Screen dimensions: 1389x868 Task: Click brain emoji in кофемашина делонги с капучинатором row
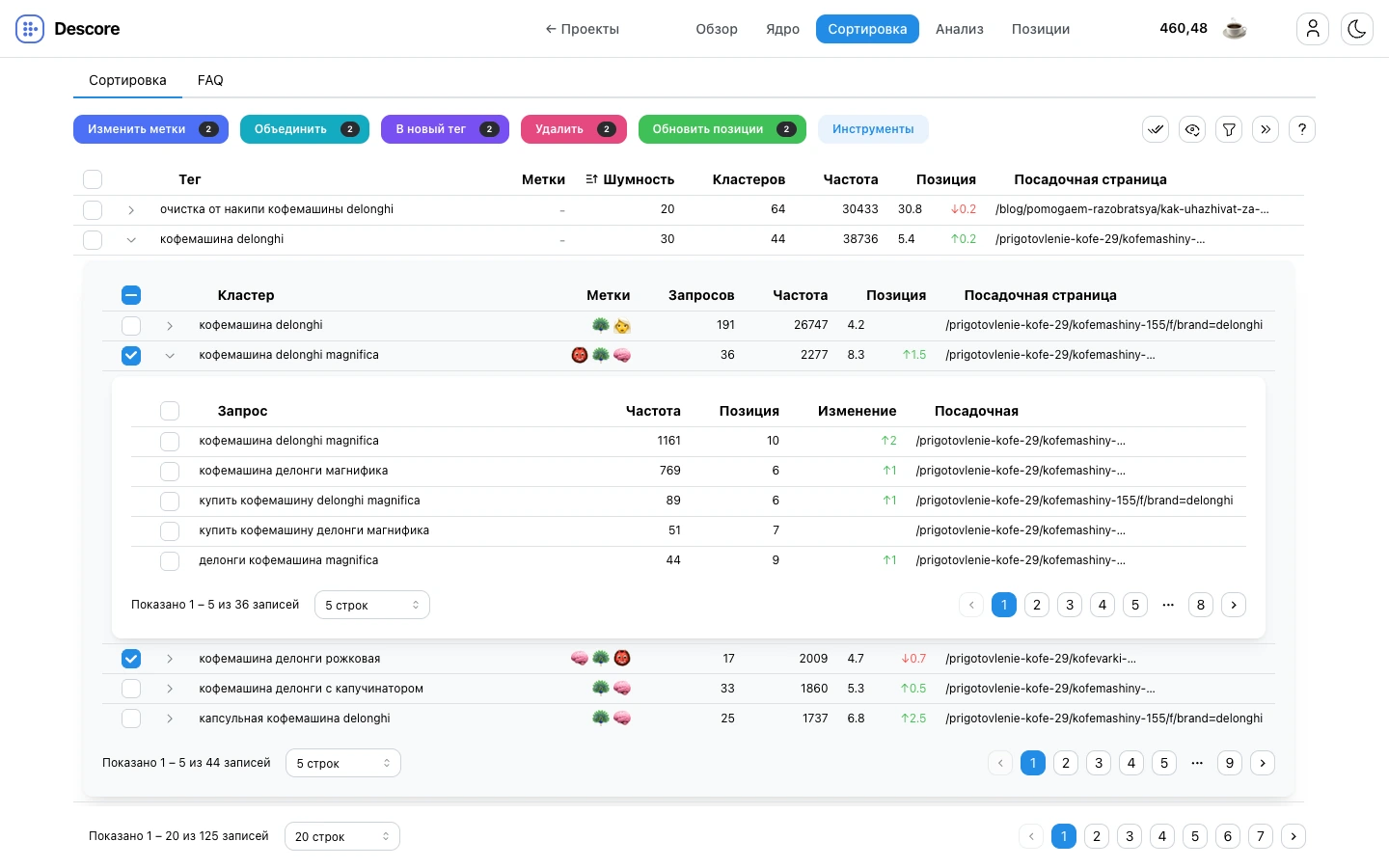point(622,689)
